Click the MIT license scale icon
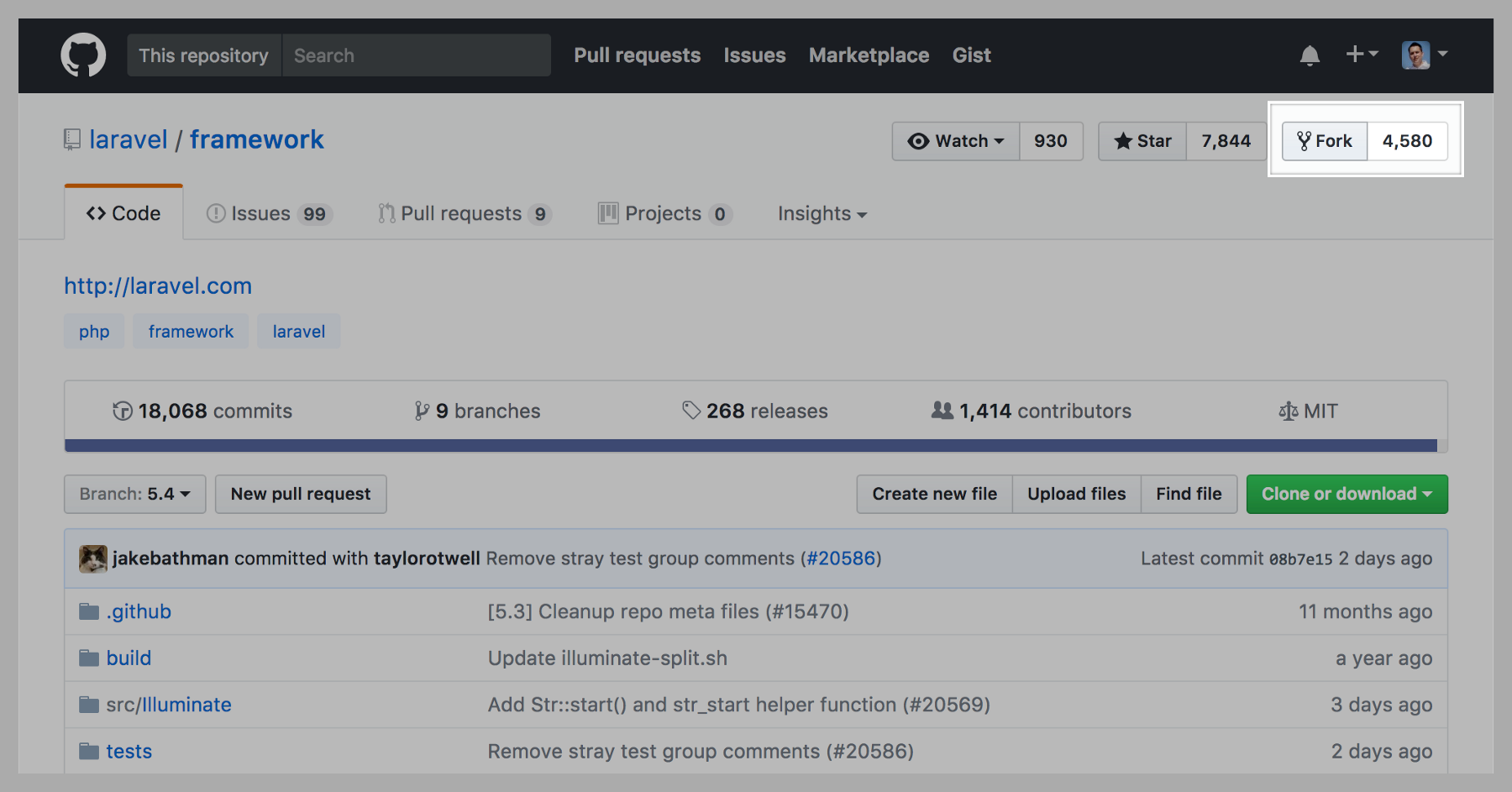Image resolution: width=1512 pixels, height=792 pixels. [1288, 411]
